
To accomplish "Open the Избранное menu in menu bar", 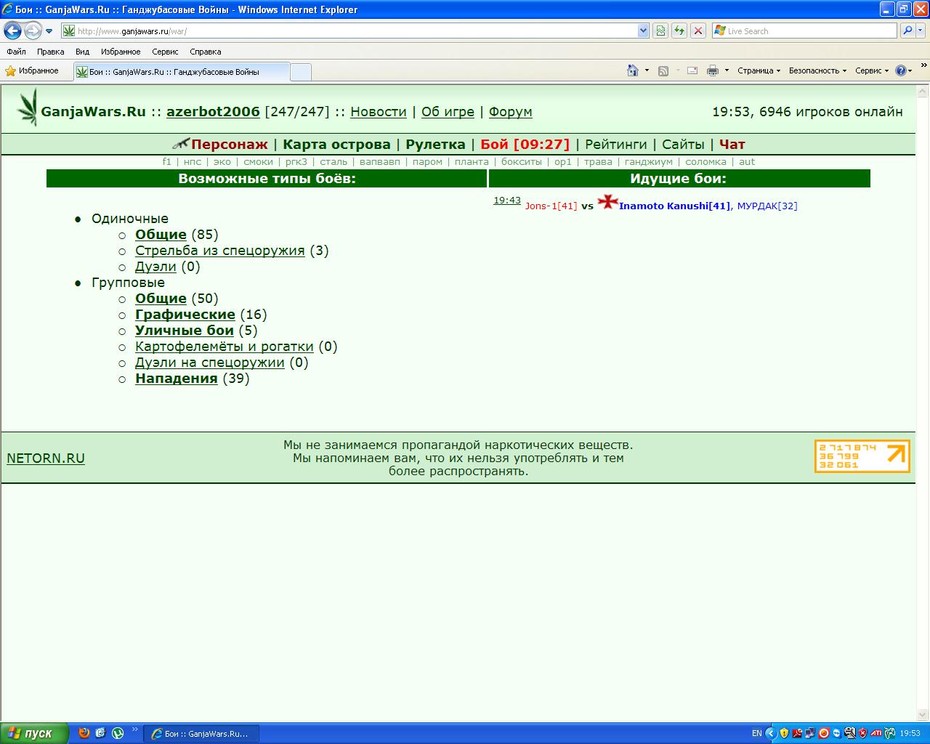I will coord(120,52).
